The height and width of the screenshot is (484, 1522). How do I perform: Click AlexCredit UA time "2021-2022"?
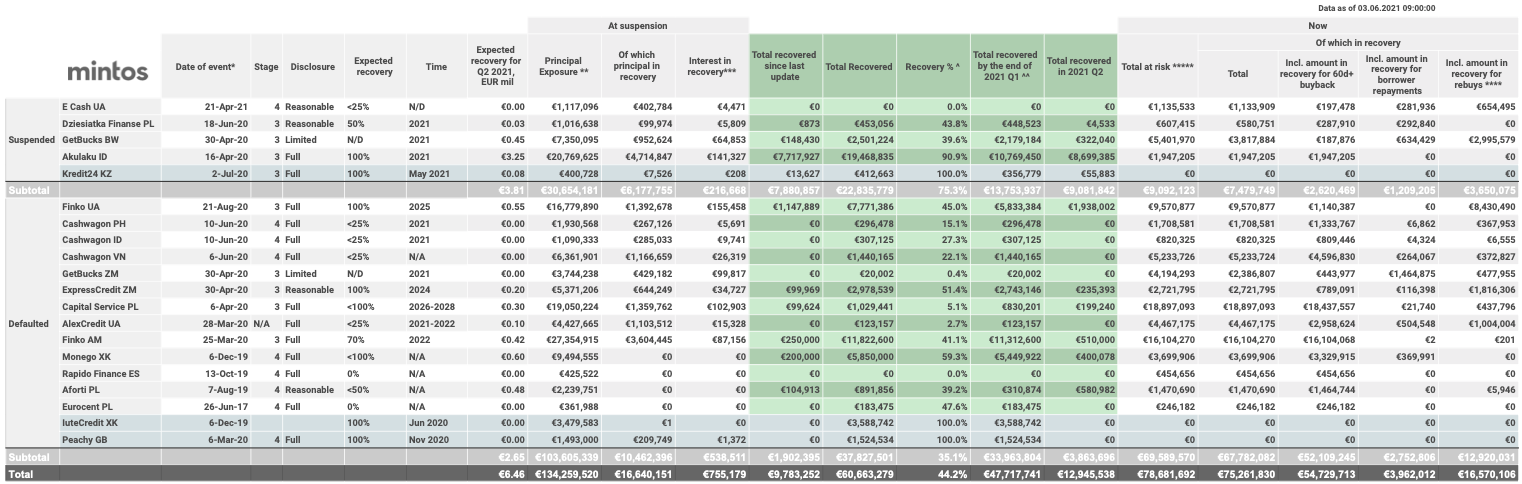pos(430,324)
